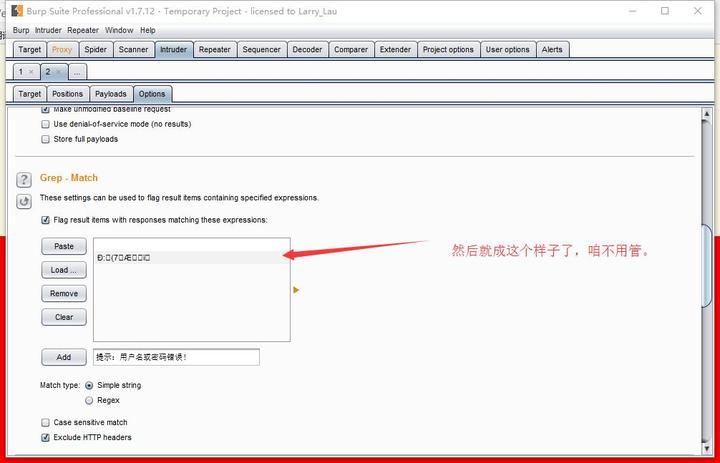Click the vertical scrollbar down arrow
The image size is (720, 463).
click(707, 448)
